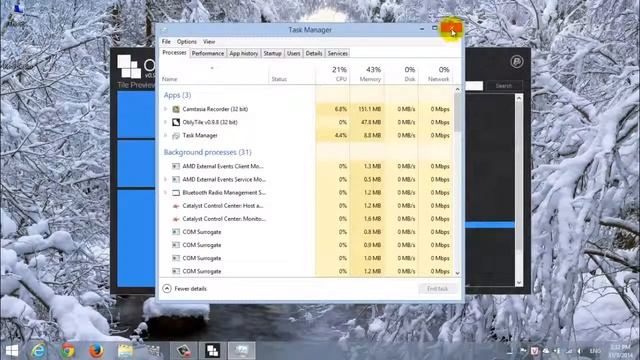
Task: Switch to the Services tab
Action: click(x=338, y=53)
